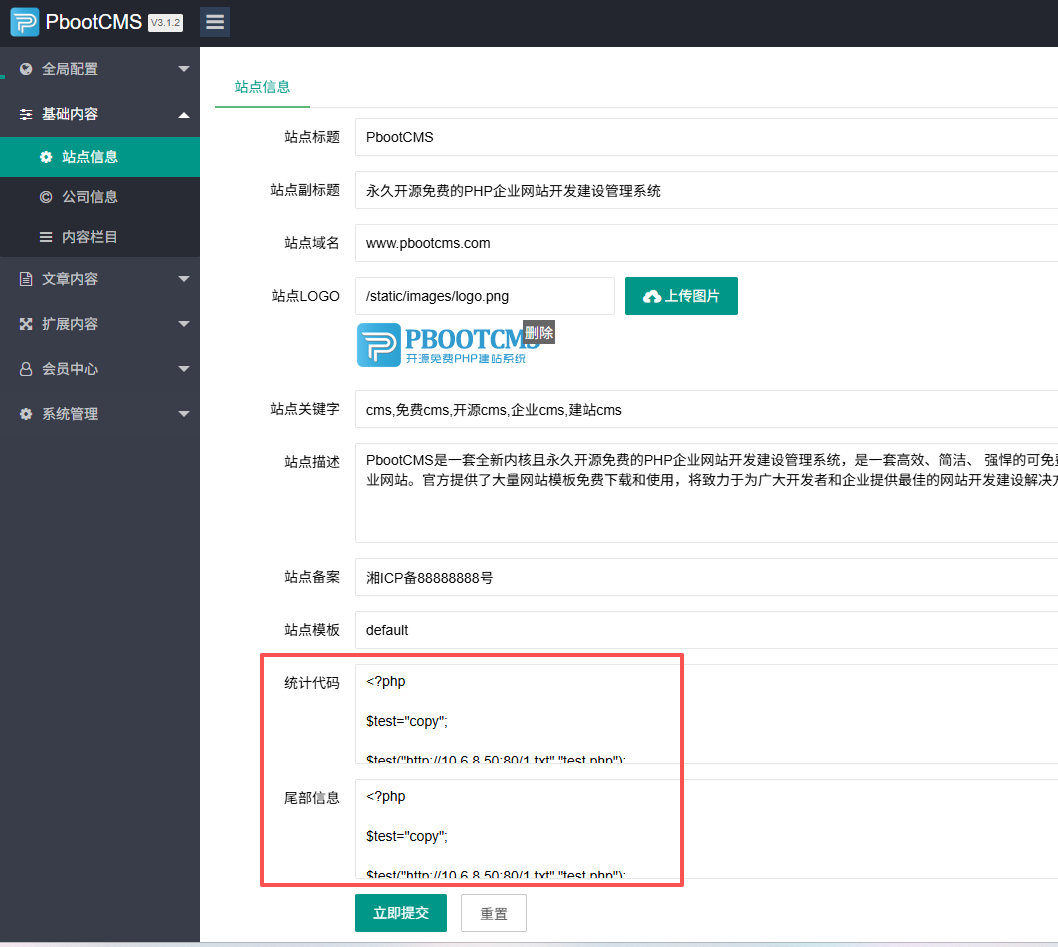This screenshot has width=1058, height=947.
Task: Click the PbootCMS logo icon
Action: 25,22
